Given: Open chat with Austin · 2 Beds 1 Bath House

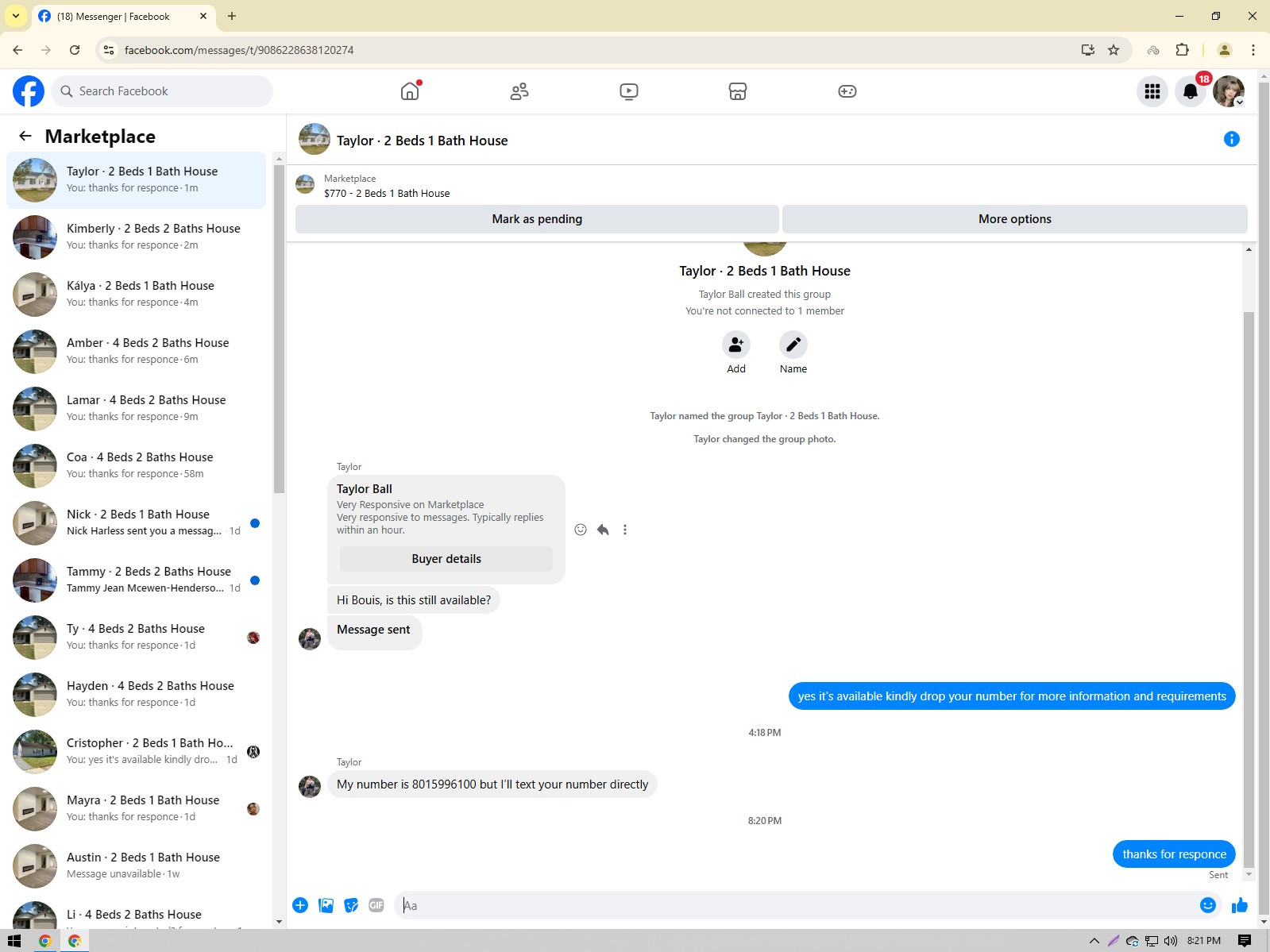Looking at the screenshot, I should coord(137,866).
